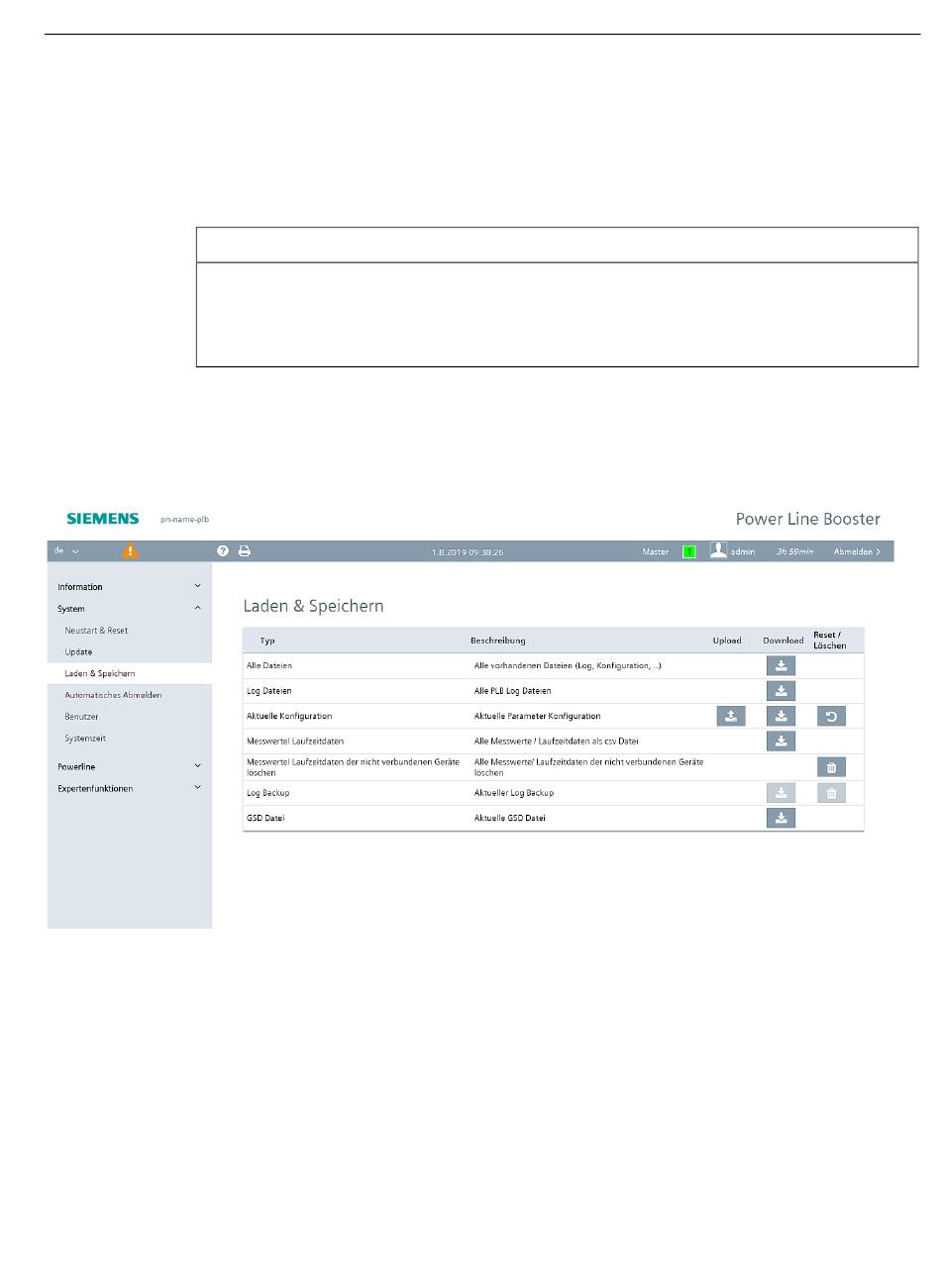The image size is (941, 1288).
Task: Click the 'GSD Datei' row label
Action: (265, 819)
